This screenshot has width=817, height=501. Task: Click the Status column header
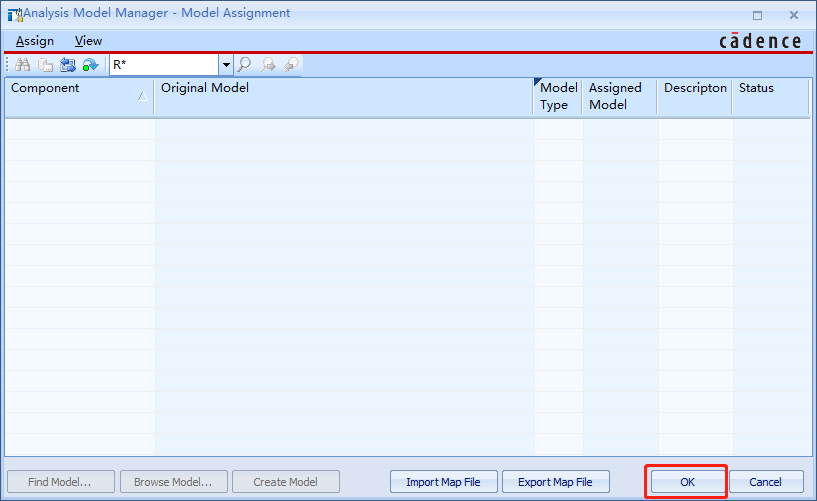pyautogui.click(x=771, y=96)
